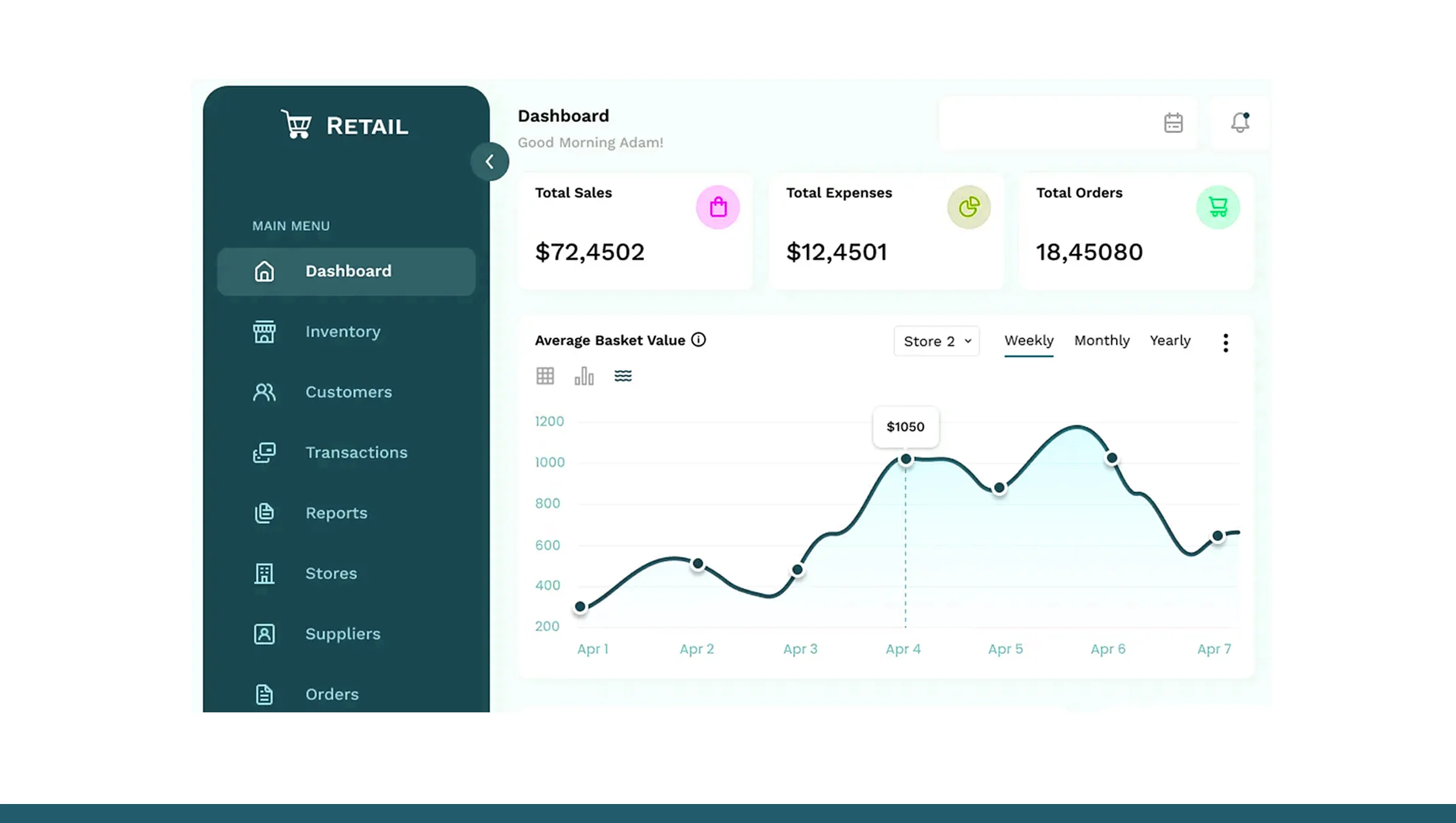Select the Customers icon in the sidebar
The image size is (1456, 823).
(264, 392)
